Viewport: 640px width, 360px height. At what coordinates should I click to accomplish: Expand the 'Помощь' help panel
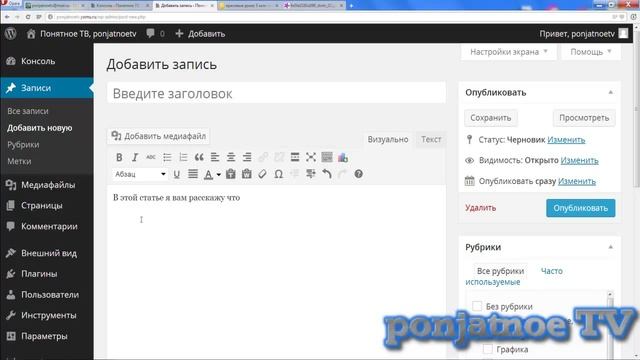click(x=591, y=52)
